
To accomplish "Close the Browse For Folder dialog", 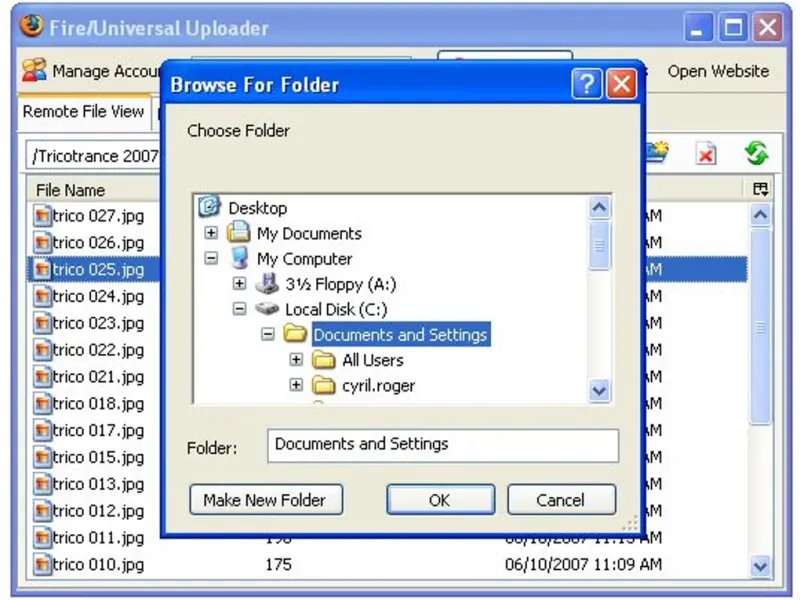I will pyautogui.click(x=621, y=83).
